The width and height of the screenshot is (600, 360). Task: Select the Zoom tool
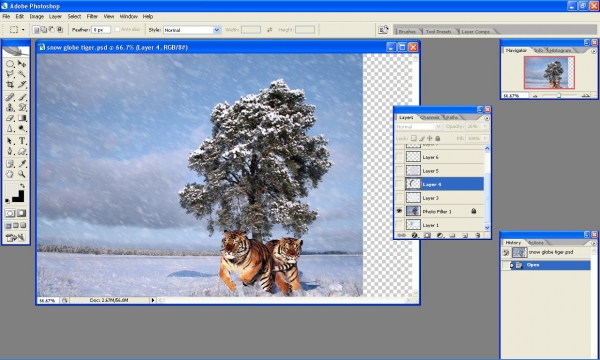point(22,174)
